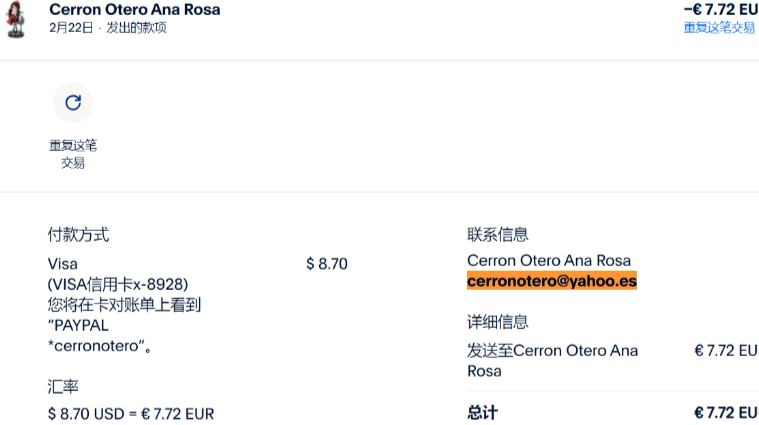Image resolution: width=759 pixels, height=425 pixels.
Task: Click the −€ 7.72 amount in the header
Action: (720, 9)
